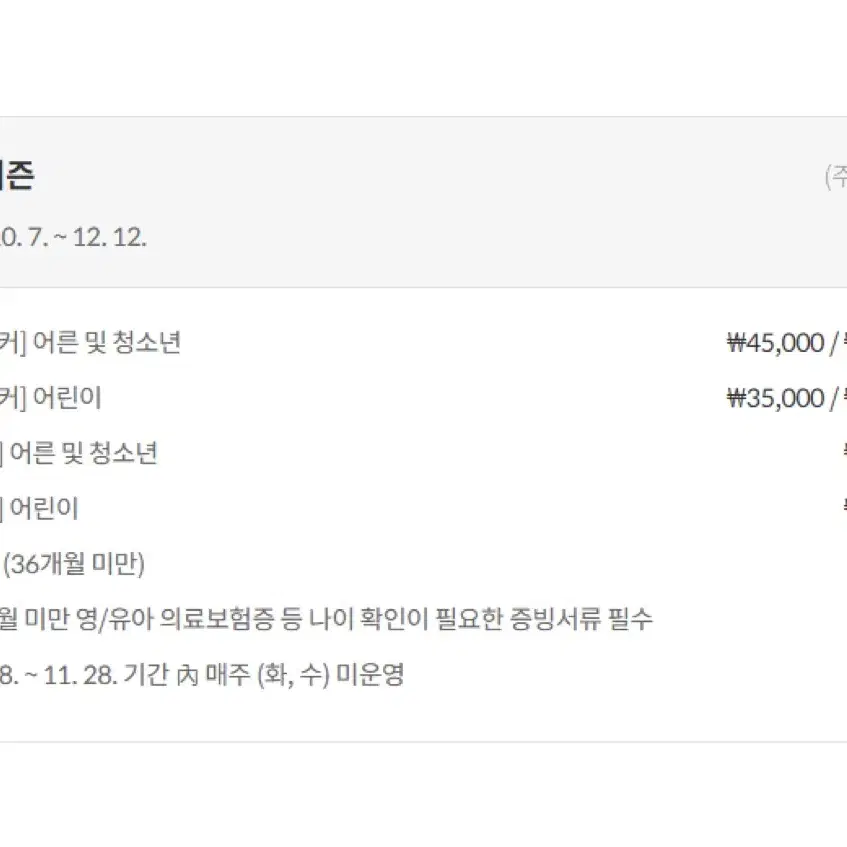847x847 pixels.
Task: Click the season date range ending 12. 12.
Action: 73,238
